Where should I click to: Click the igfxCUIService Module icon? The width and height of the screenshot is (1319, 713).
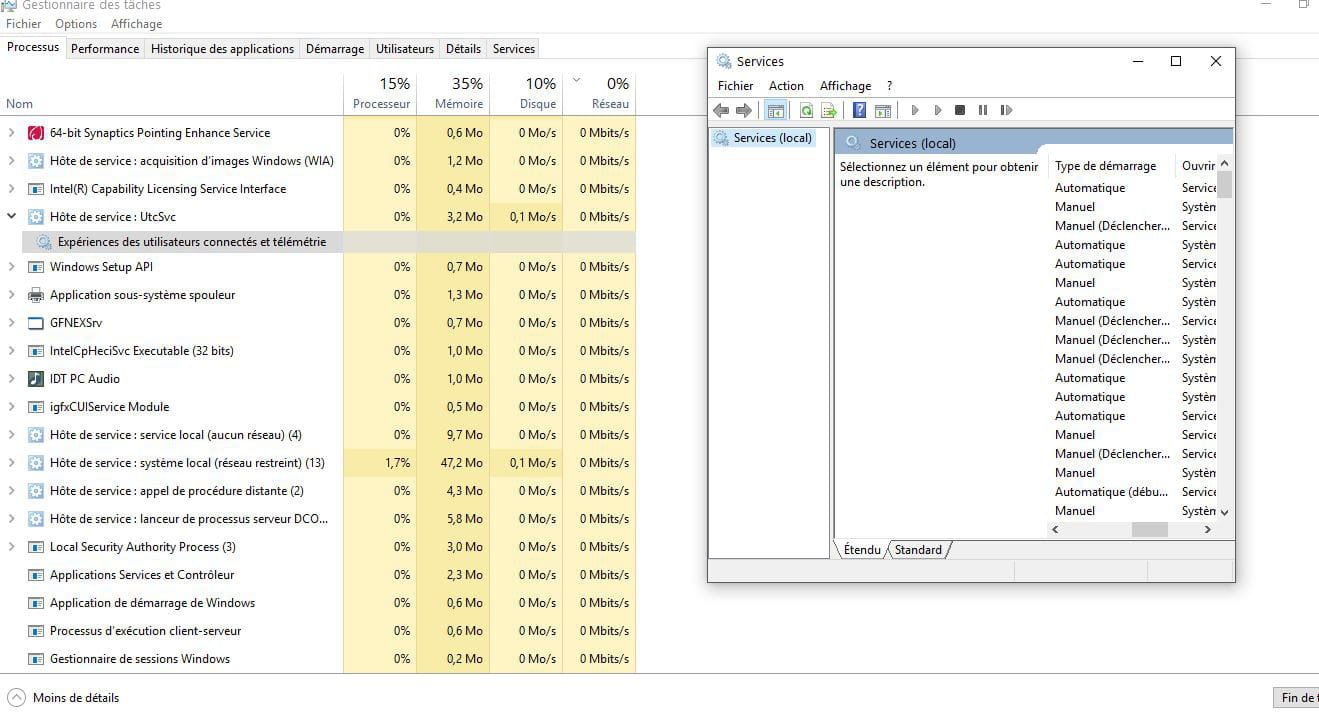pos(36,407)
